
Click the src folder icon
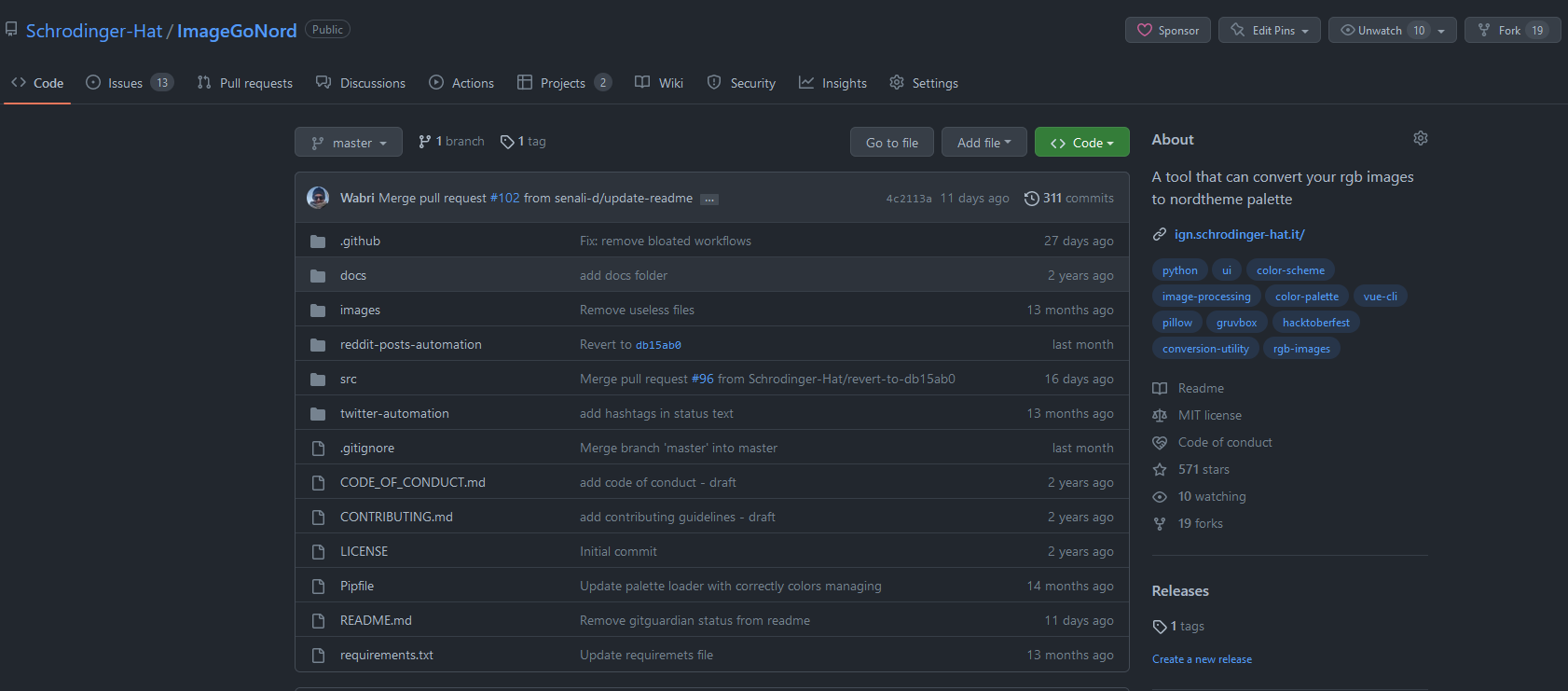318,380
